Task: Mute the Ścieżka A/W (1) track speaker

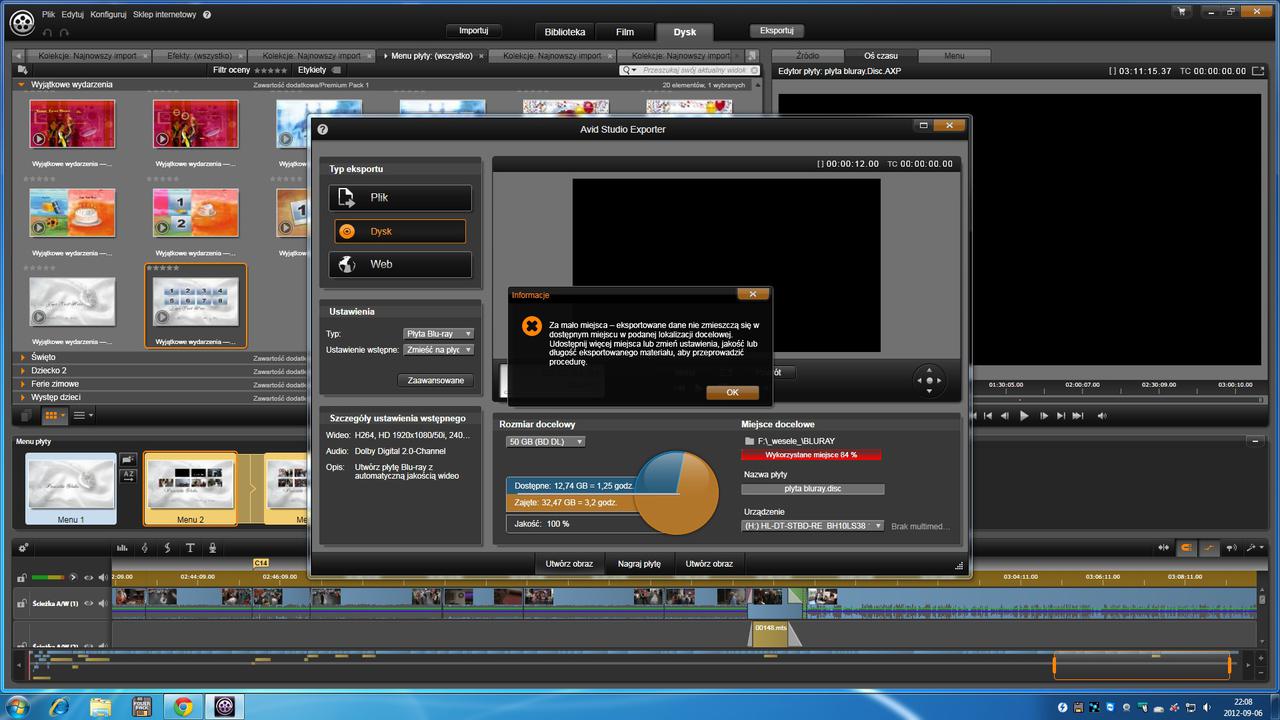Action: [102, 604]
